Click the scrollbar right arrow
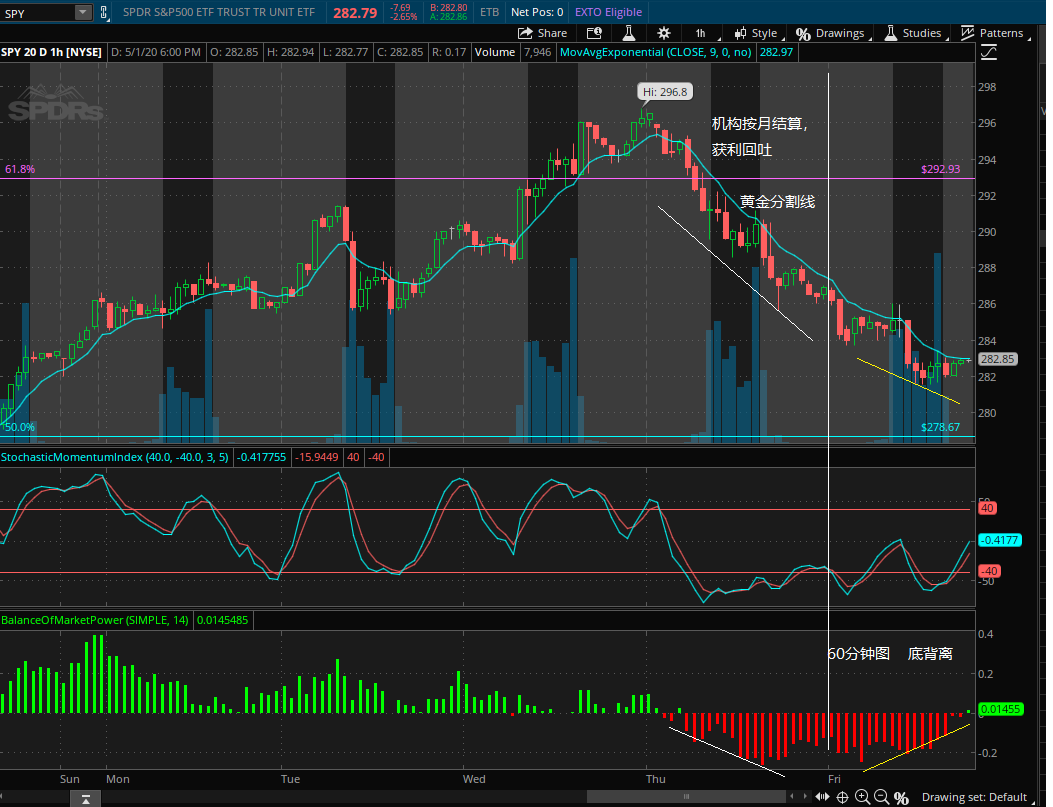The width and height of the screenshot is (1053, 807). click(x=805, y=796)
